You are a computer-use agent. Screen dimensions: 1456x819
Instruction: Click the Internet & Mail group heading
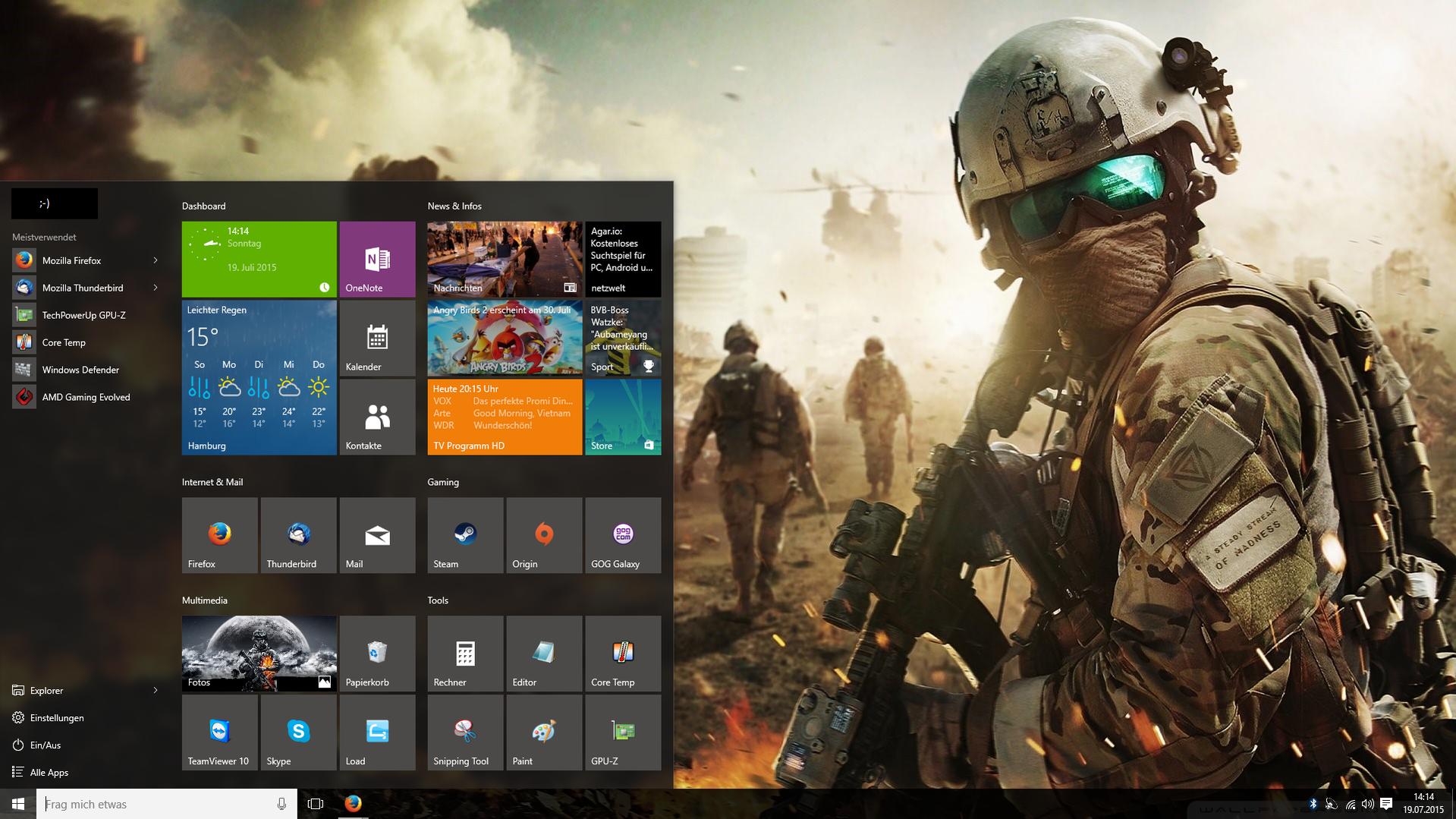point(212,482)
